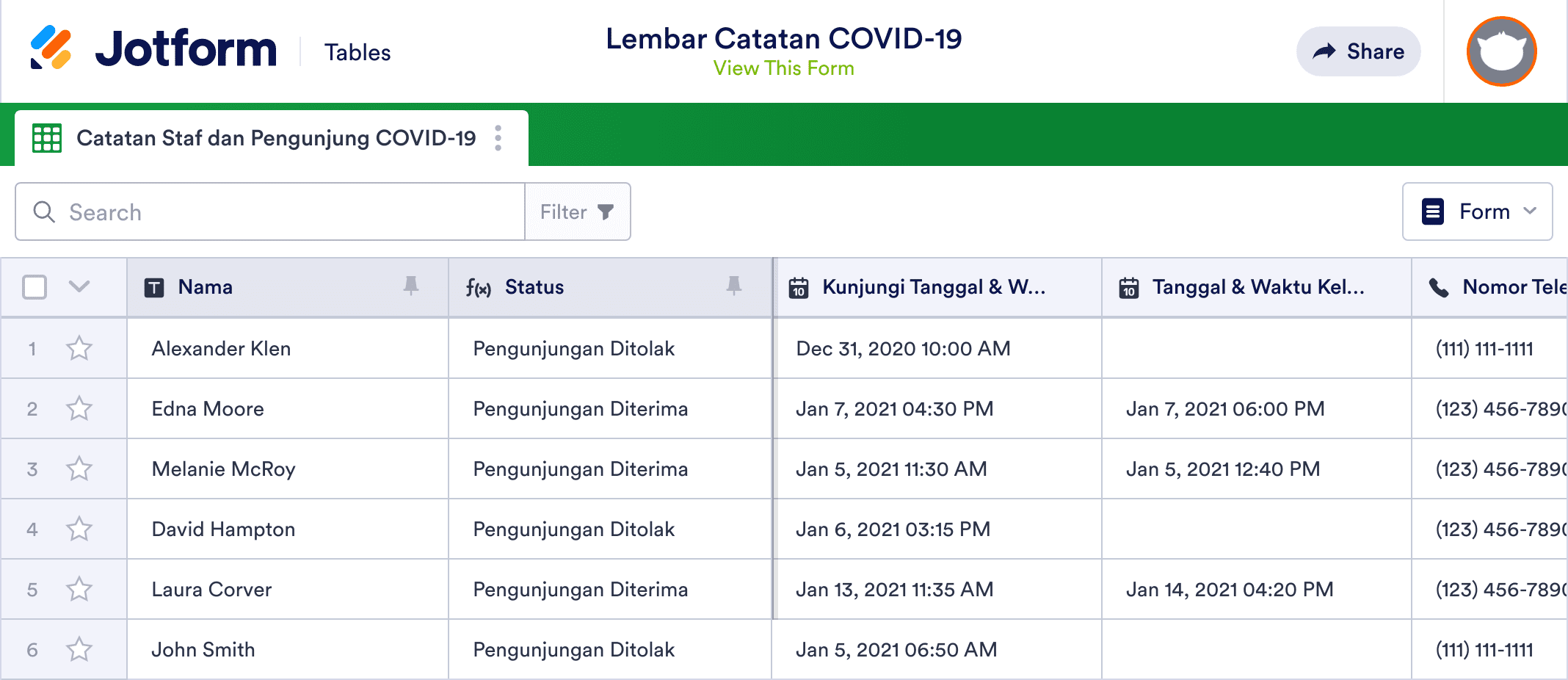Screen dimensions: 1568x680
Task: Pin the Nama column
Action: (x=412, y=287)
